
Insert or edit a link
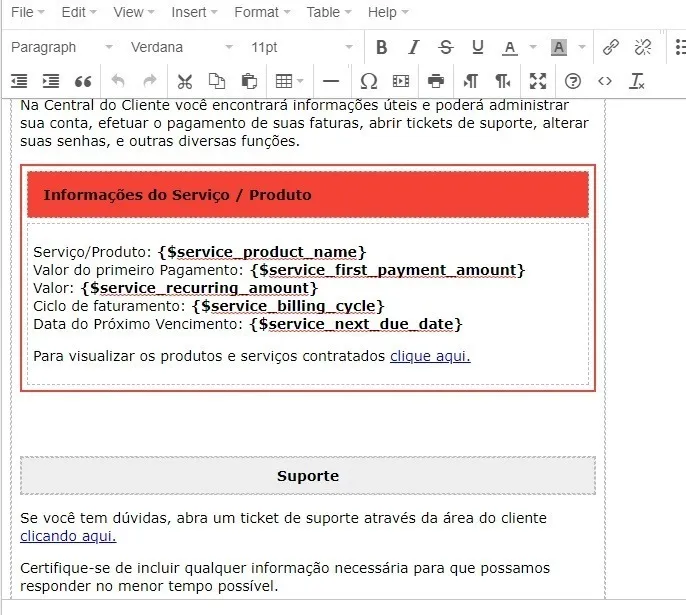pyautogui.click(x=610, y=47)
